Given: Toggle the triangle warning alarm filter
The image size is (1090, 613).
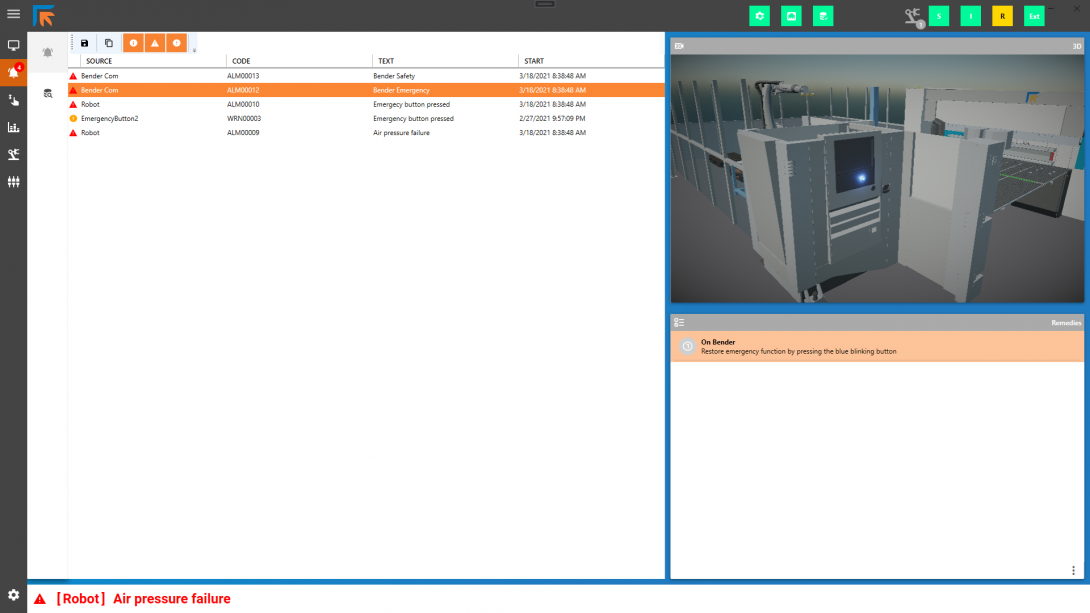Looking at the screenshot, I should [155, 43].
